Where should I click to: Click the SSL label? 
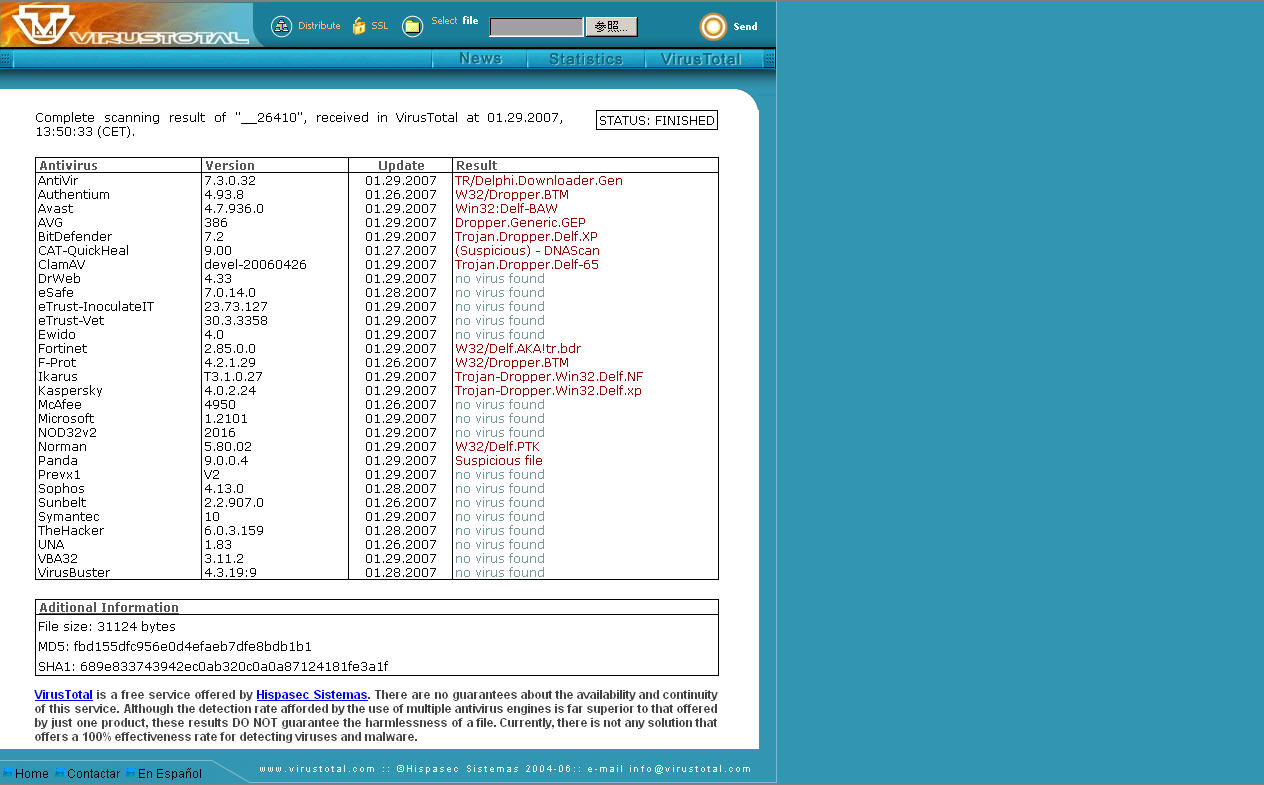point(380,26)
